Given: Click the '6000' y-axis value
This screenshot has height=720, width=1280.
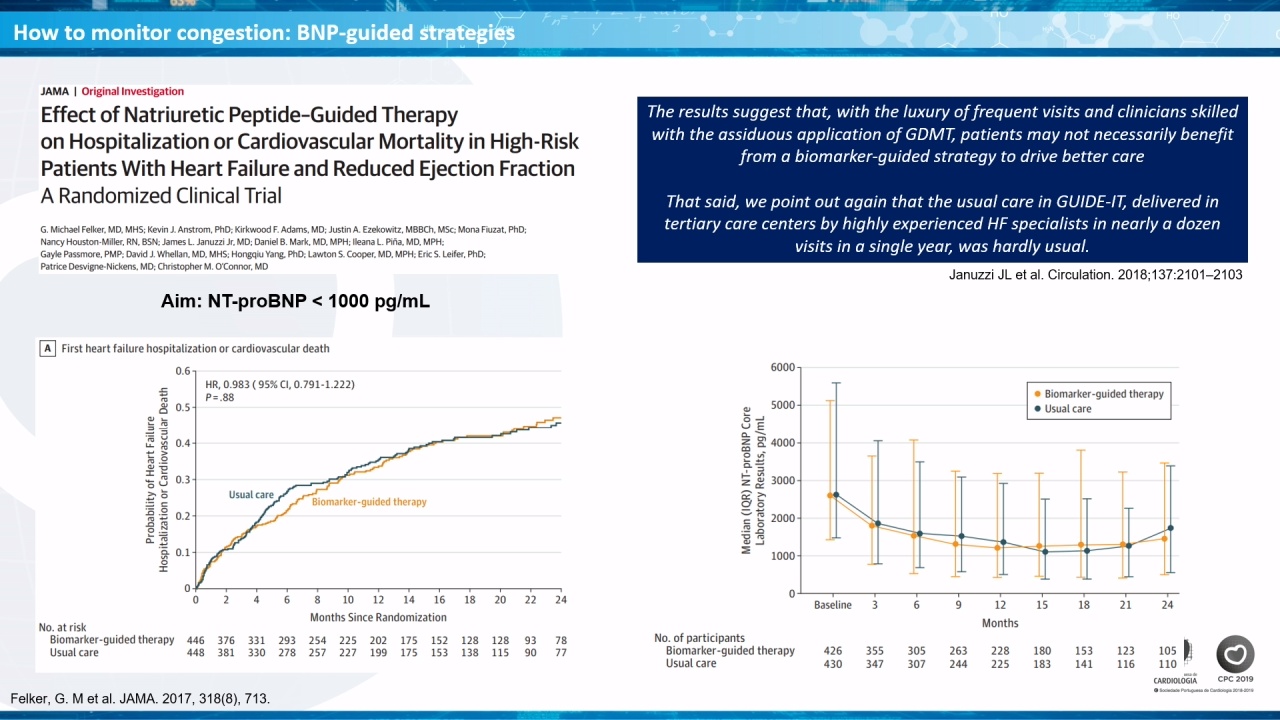Looking at the screenshot, I should 784,368.
